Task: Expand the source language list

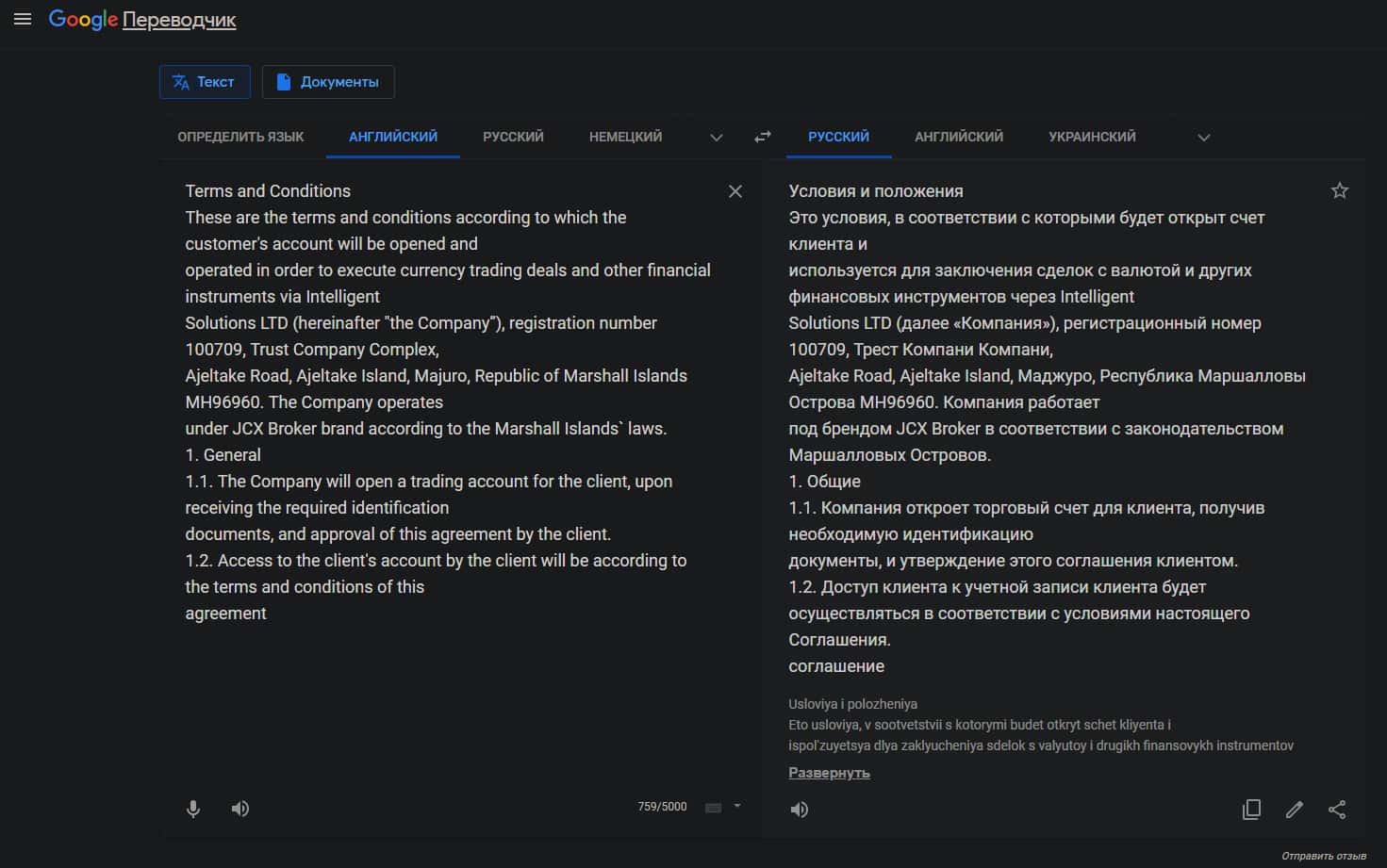Action: (717, 138)
